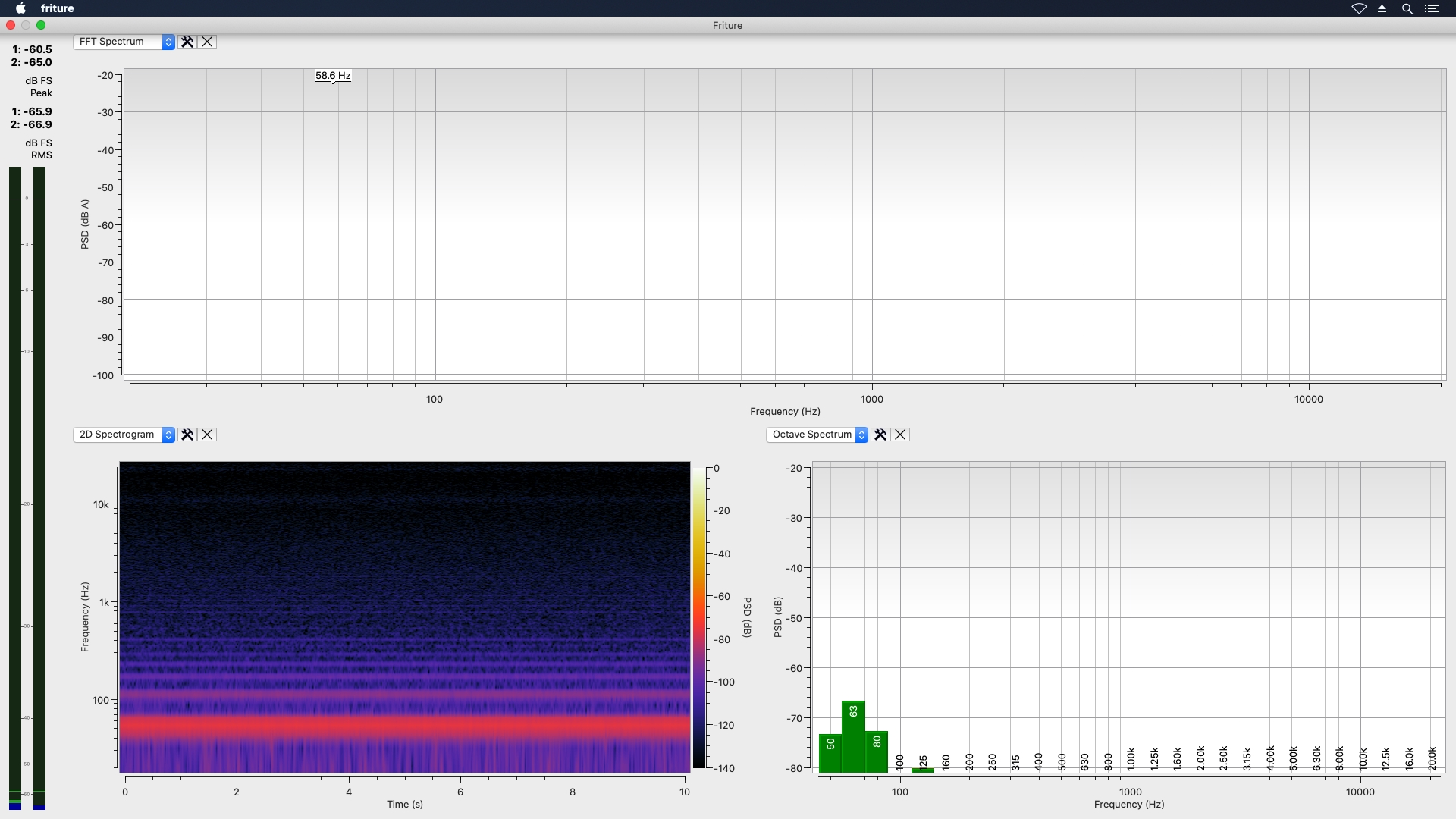Screen dimensions: 1456x819
Task: Click the 80 Hz octave band bar
Action: 877,752
